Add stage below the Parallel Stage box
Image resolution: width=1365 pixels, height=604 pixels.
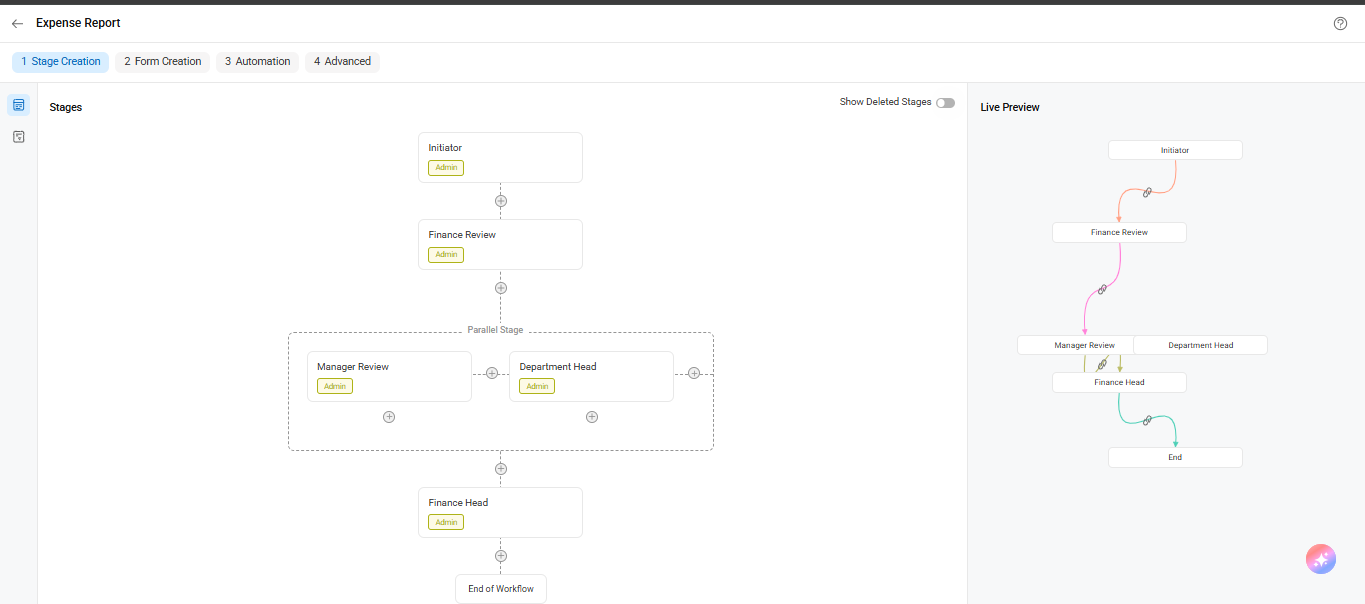point(501,469)
